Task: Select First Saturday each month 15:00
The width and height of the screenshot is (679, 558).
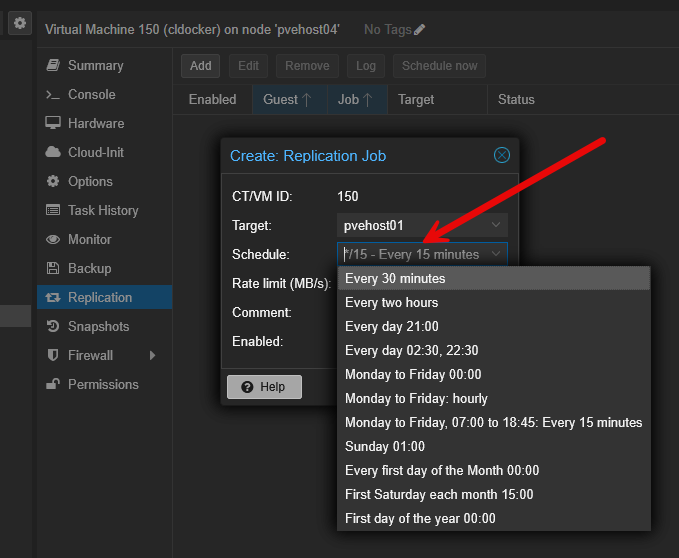Action: coord(494,494)
